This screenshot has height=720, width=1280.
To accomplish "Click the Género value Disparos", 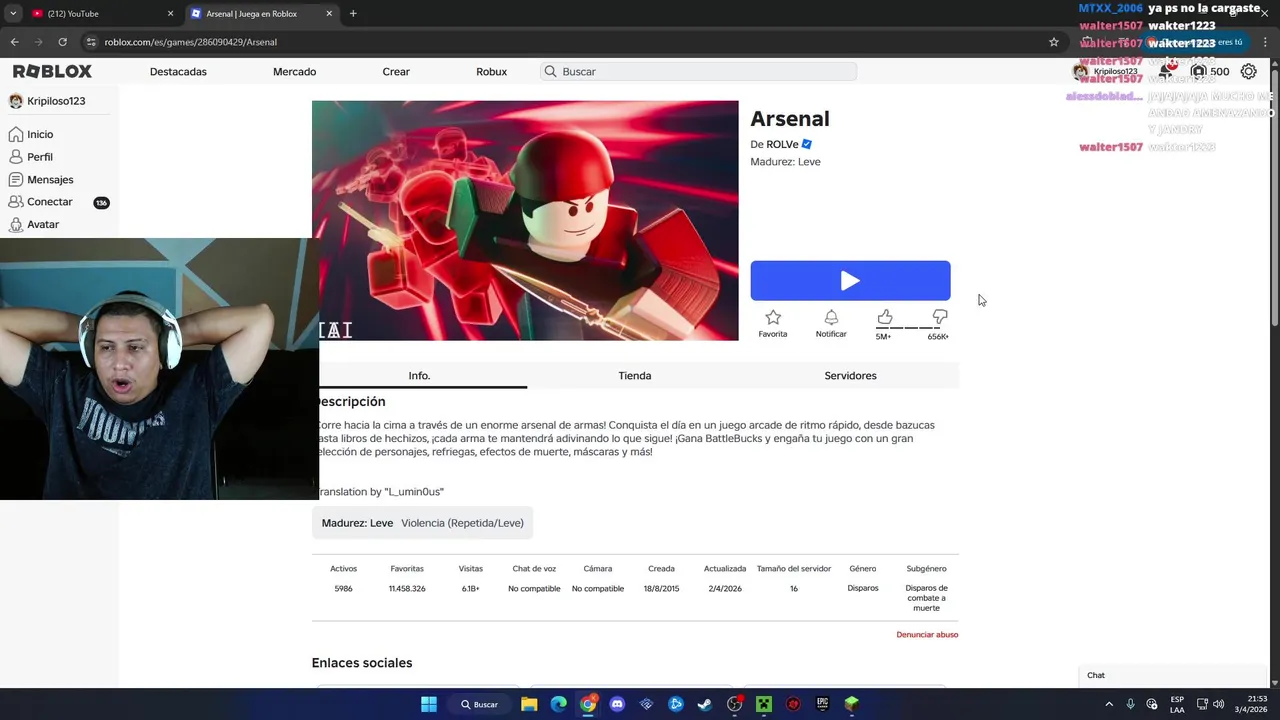I will point(863,588).
